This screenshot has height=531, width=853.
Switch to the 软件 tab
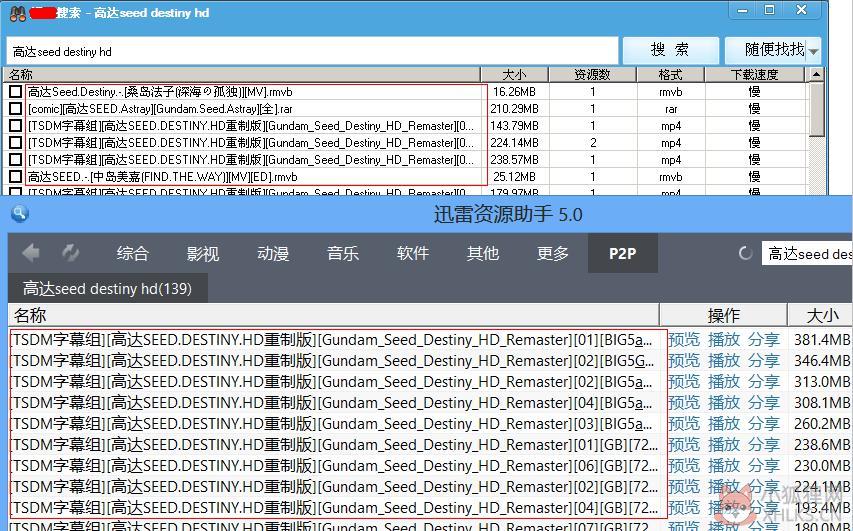tap(413, 253)
